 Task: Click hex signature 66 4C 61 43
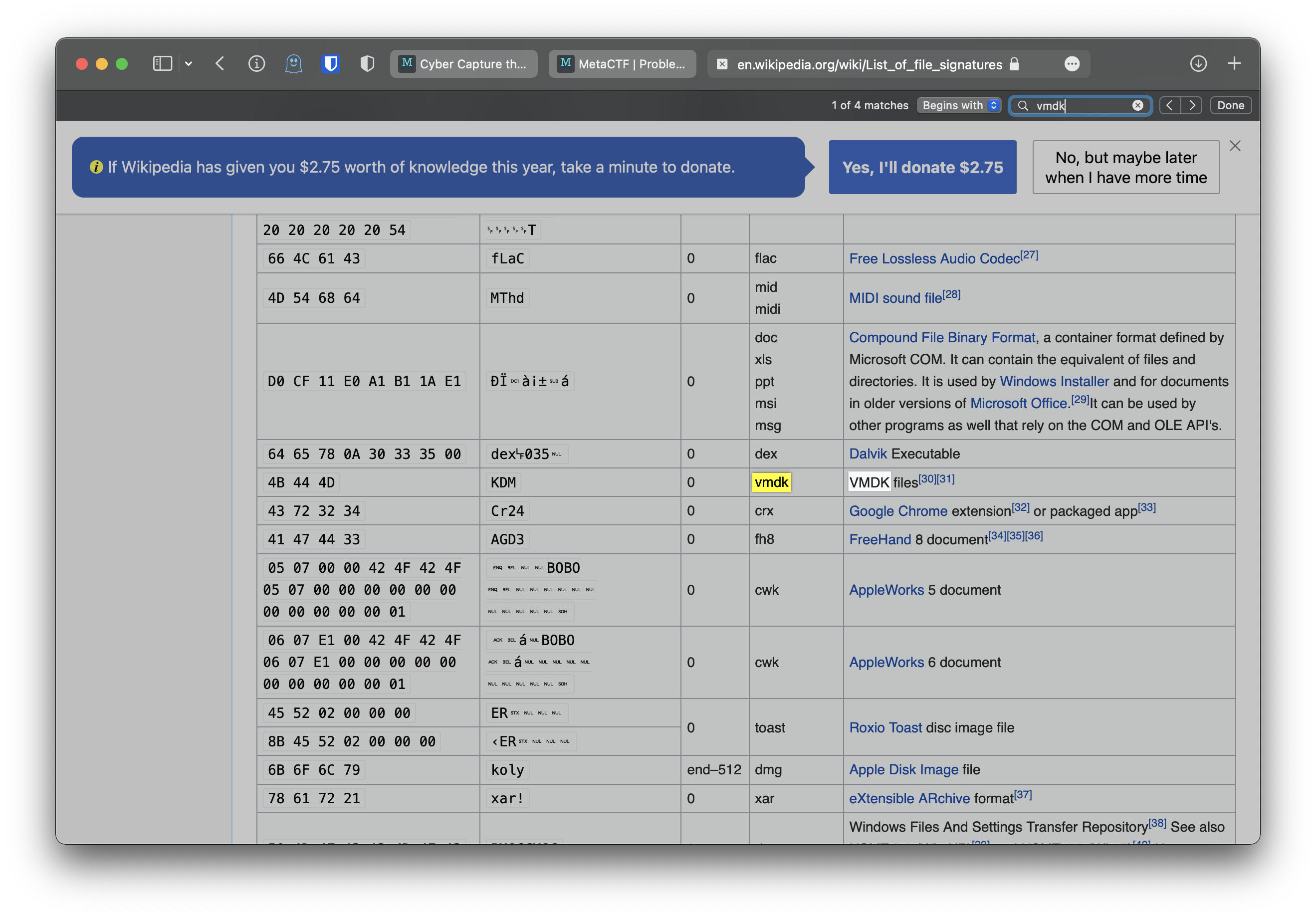click(314, 258)
